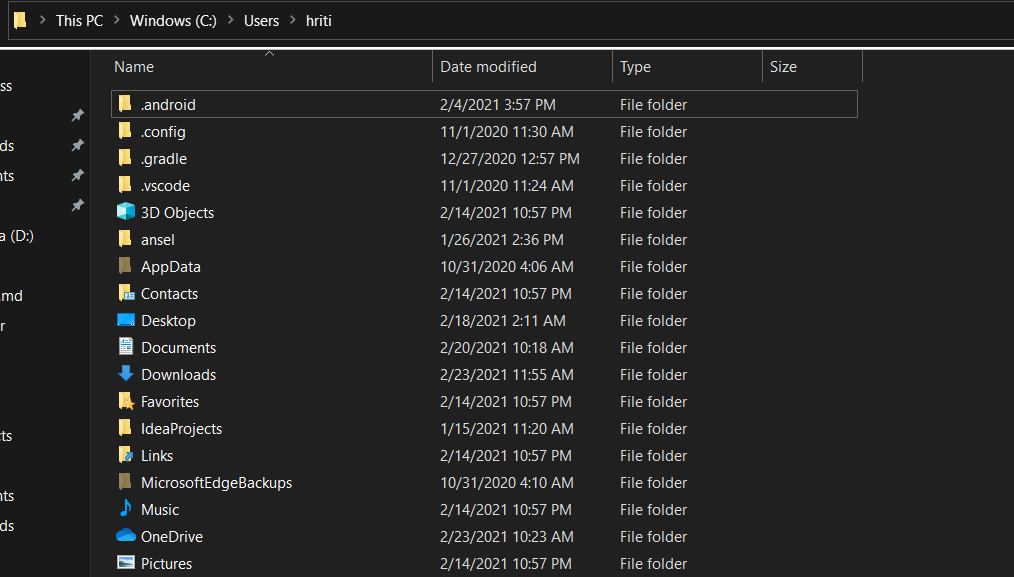Click the Music note icon
Viewport: 1014px width, 577px height.
pos(125,509)
